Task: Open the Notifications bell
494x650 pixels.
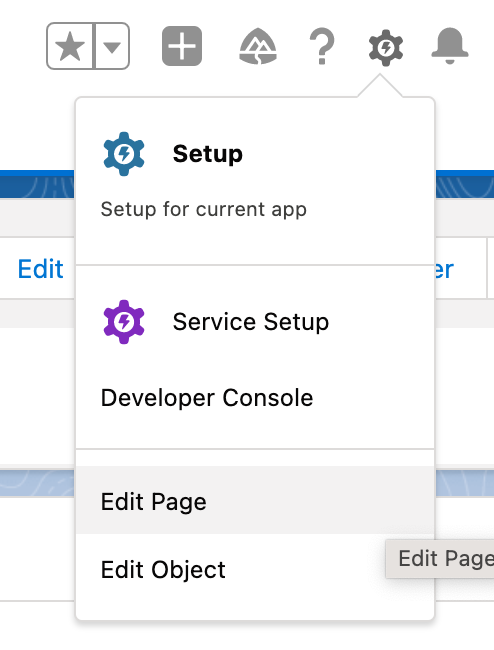Action: point(450,46)
